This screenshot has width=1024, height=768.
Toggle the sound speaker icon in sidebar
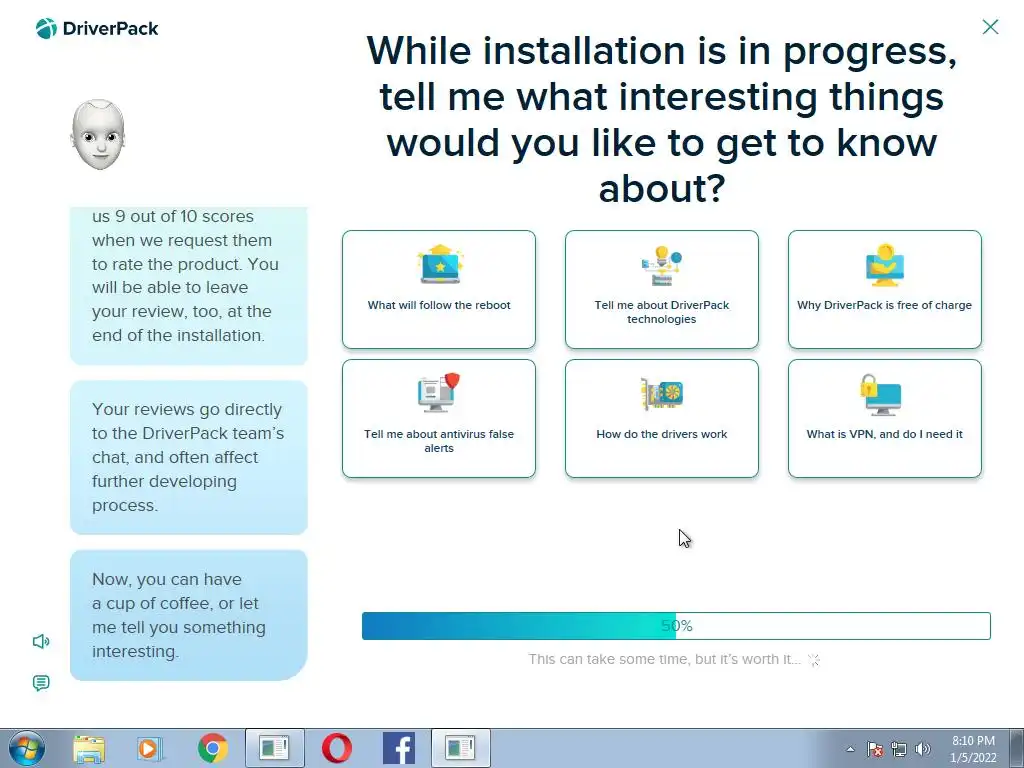pyautogui.click(x=41, y=641)
